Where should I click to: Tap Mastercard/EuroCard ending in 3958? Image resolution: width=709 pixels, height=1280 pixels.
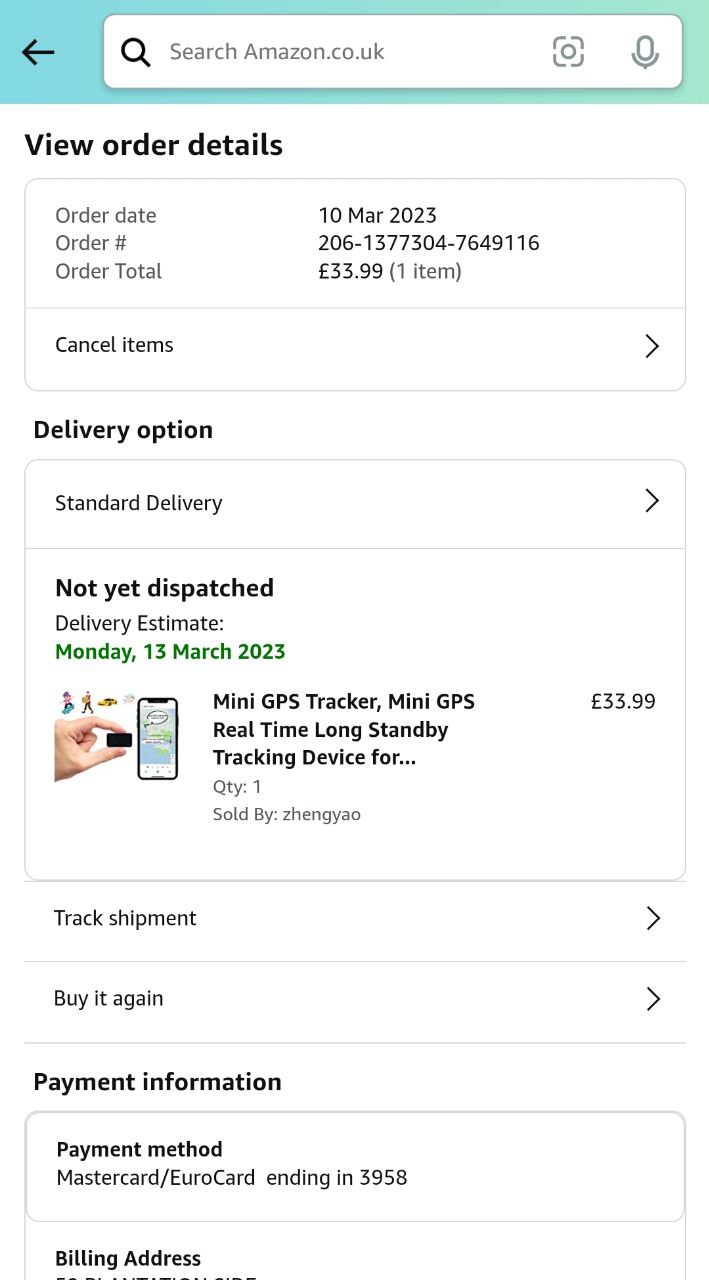coord(232,1178)
